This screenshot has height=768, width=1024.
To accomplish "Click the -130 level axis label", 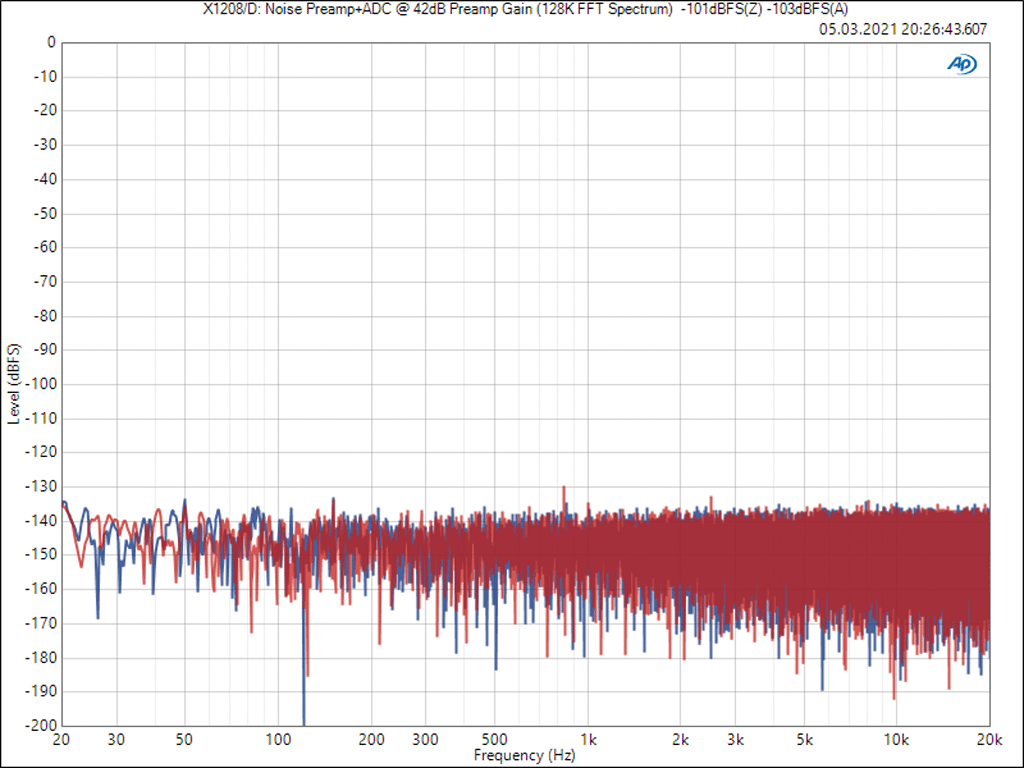I will (41, 487).
